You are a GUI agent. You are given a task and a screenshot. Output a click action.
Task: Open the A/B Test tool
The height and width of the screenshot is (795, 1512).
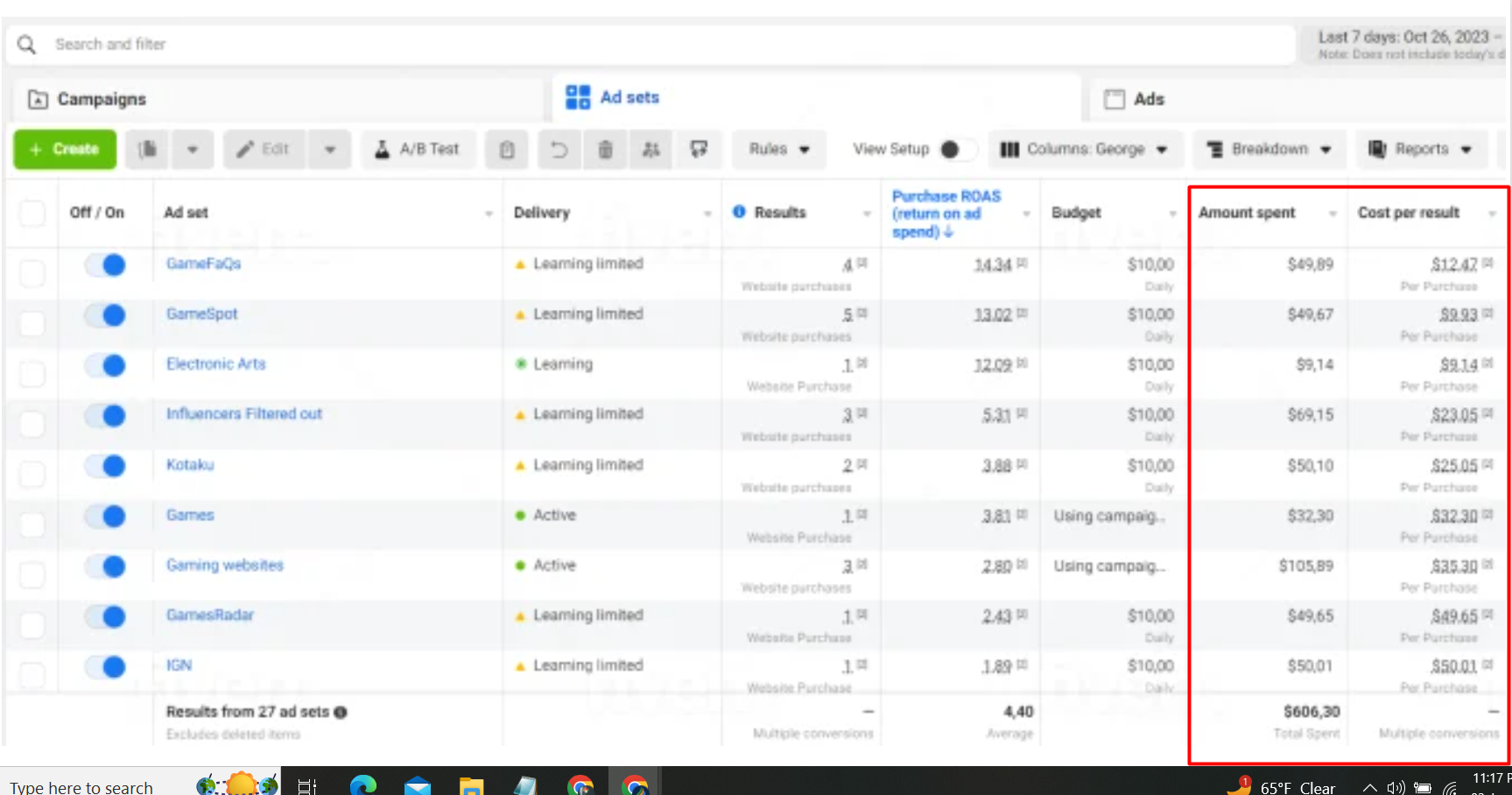[x=418, y=150]
